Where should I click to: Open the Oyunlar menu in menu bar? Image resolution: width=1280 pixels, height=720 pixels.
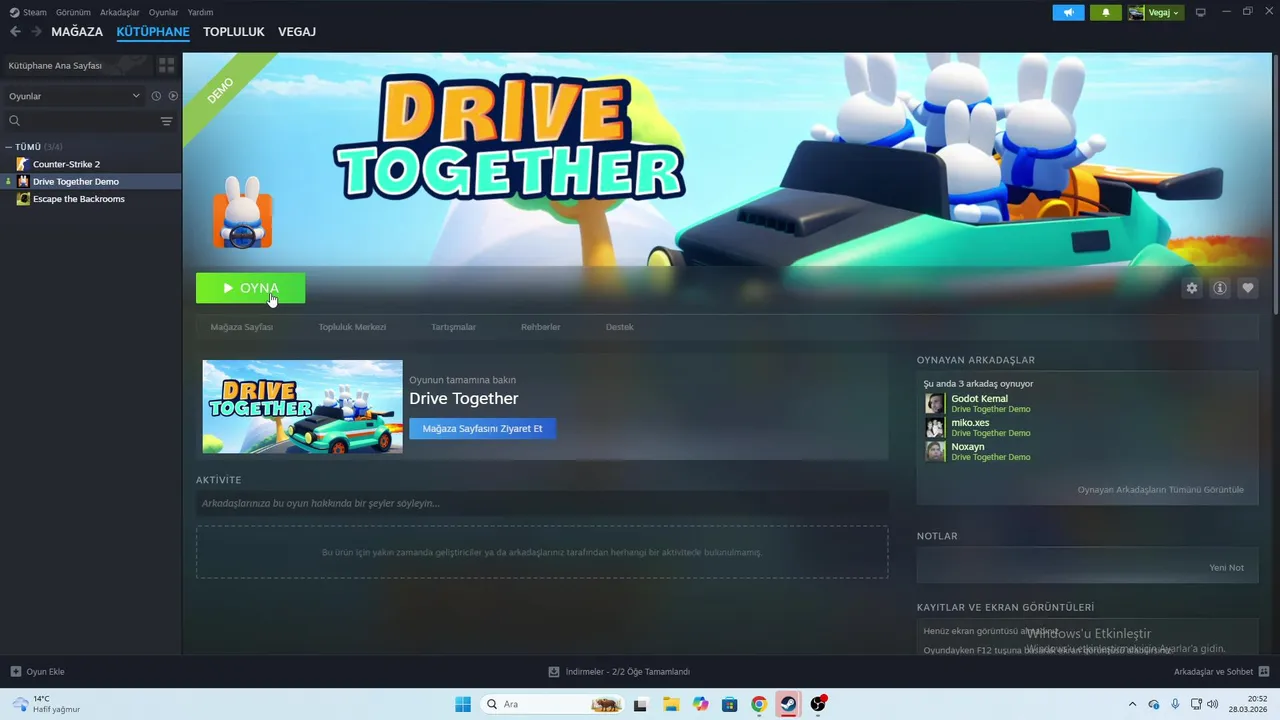[x=163, y=12]
